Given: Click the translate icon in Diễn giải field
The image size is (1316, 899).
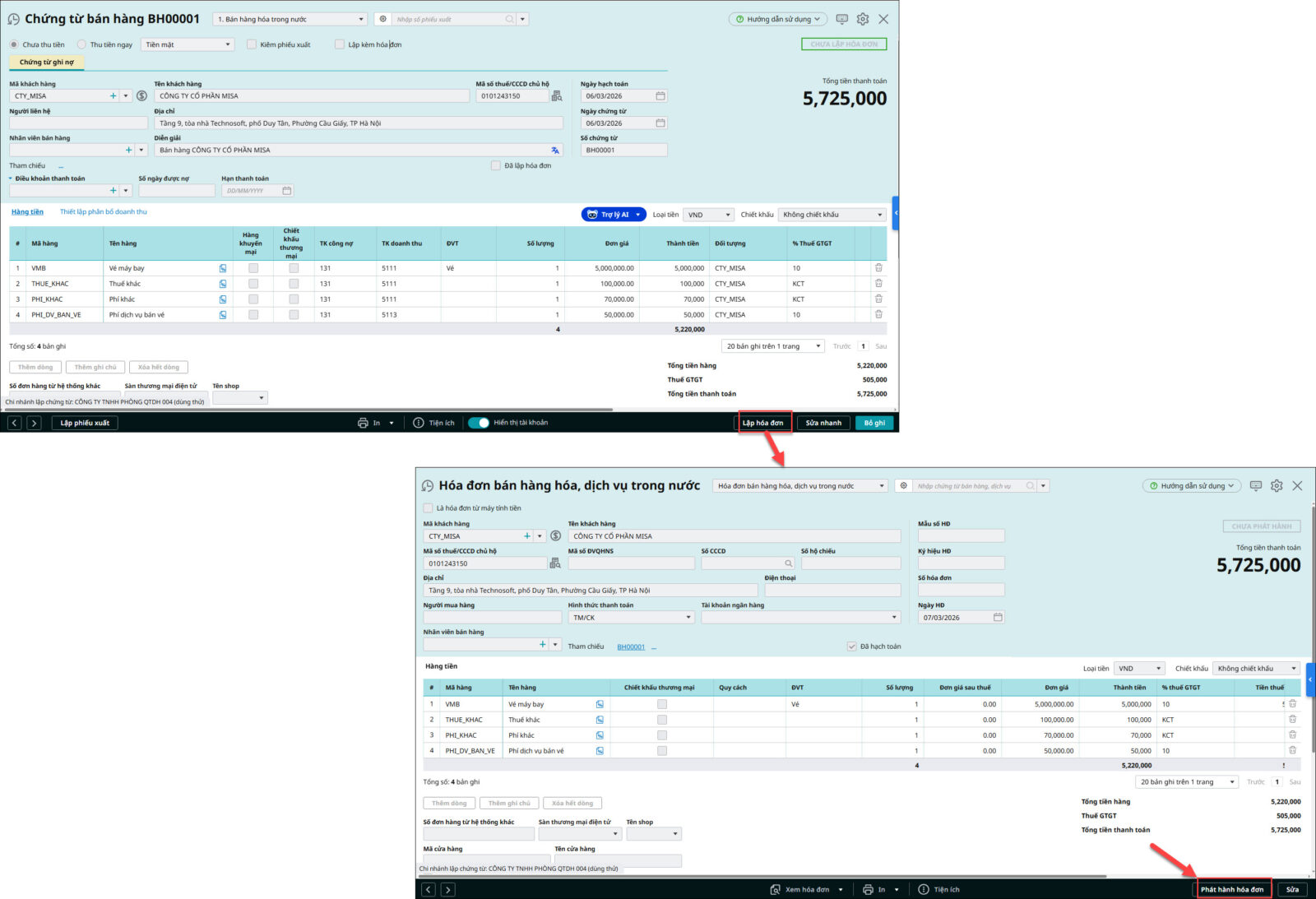Looking at the screenshot, I should point(555,151).
